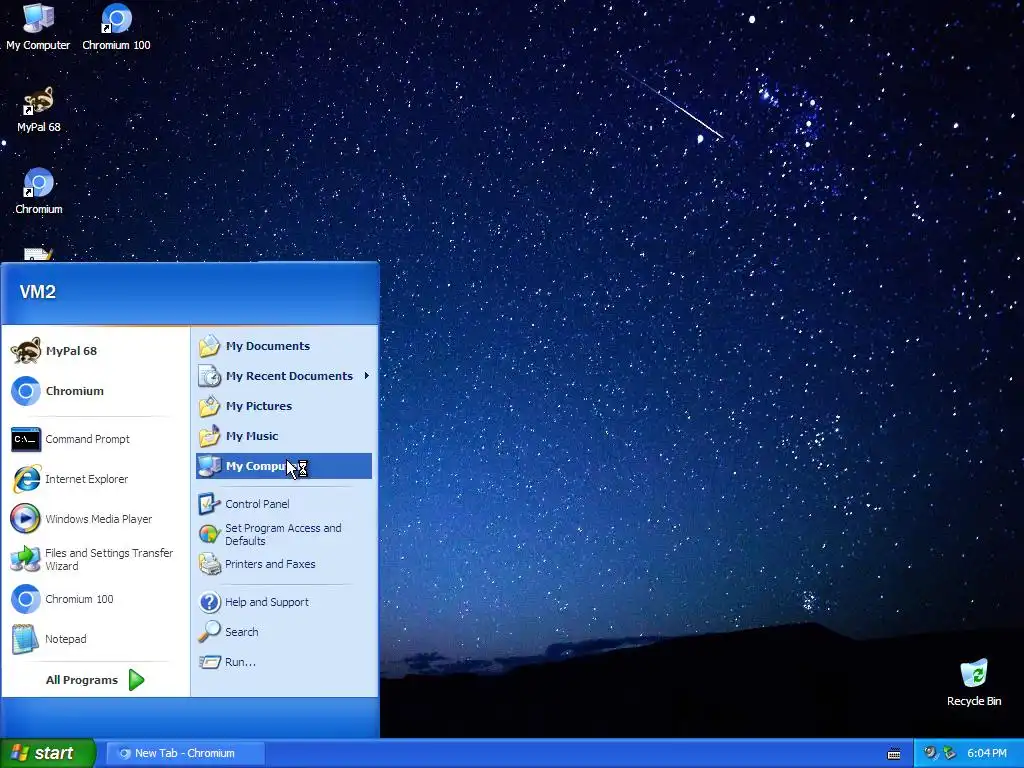Launch Chromium from the Start menu pinned list
Screen dimensions: 1024x768
click(x=95, y=391)
